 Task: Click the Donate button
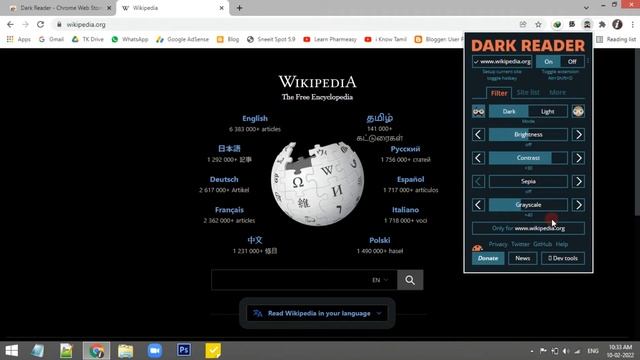pyautogui.click(x=488, y=258)
